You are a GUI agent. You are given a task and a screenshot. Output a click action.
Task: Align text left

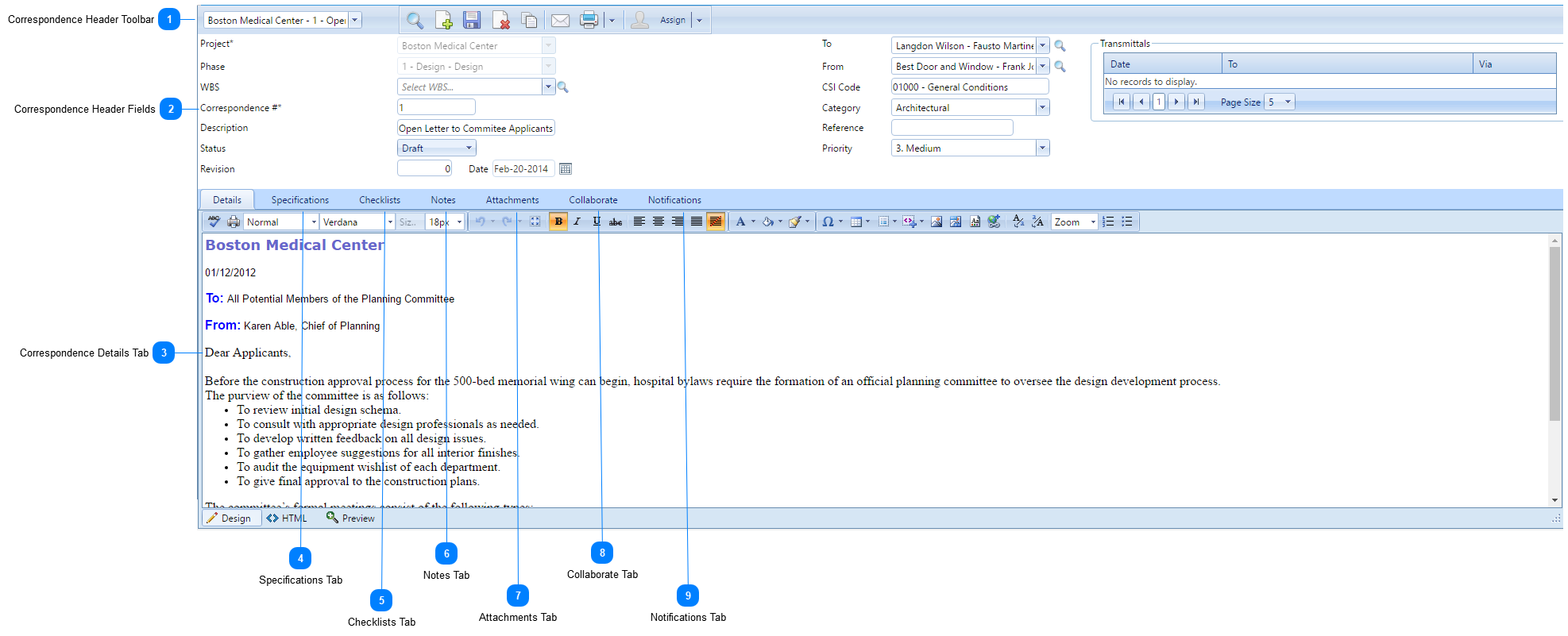click(x=639, y=222)
